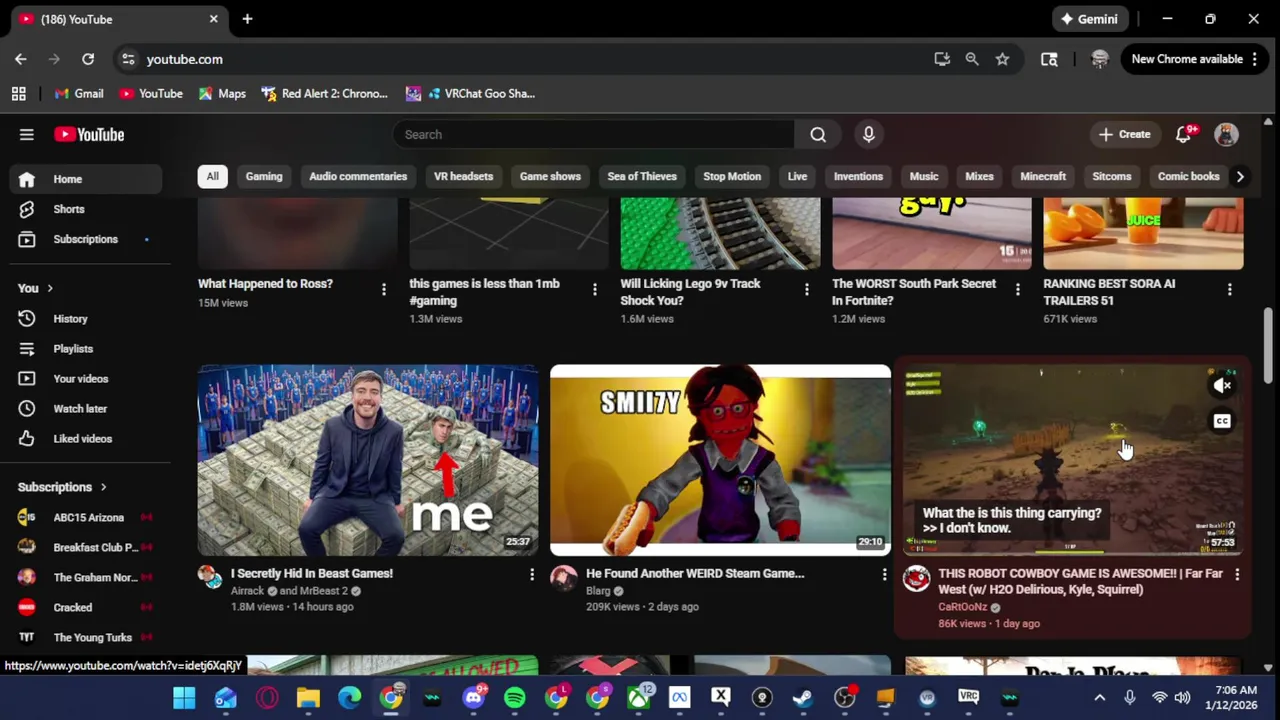
Task: Open options for ROBOT COWBOY GAME video
Action: 1237,574
